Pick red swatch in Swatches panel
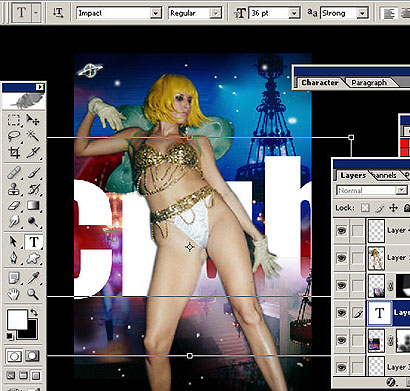The height and width of the screenshot is (391, 410). (405, 144)
